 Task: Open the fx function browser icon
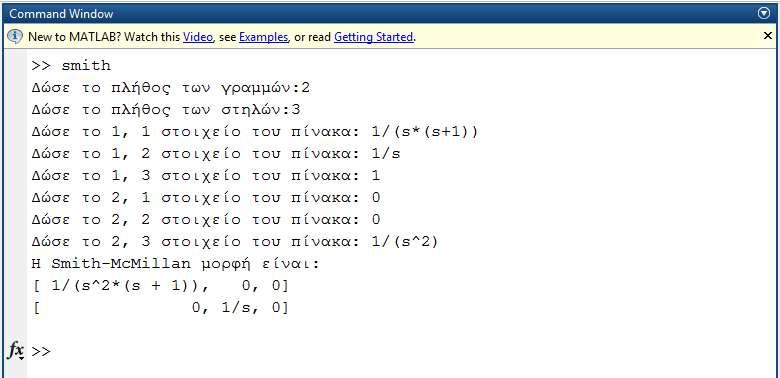[15, 351]
